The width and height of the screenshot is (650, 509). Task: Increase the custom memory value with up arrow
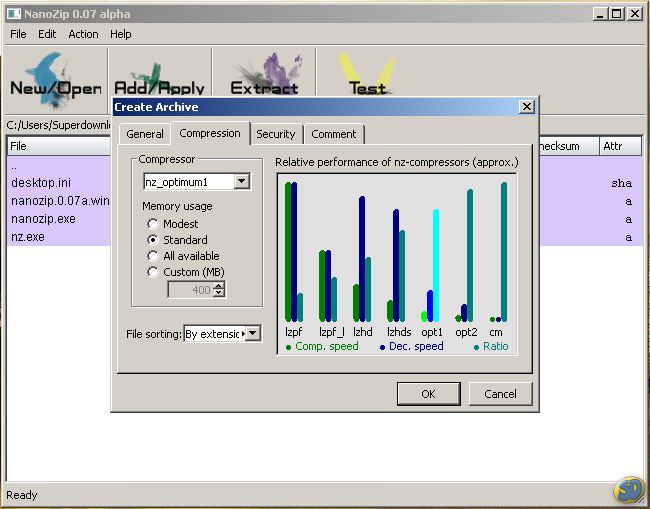point(219,286)
